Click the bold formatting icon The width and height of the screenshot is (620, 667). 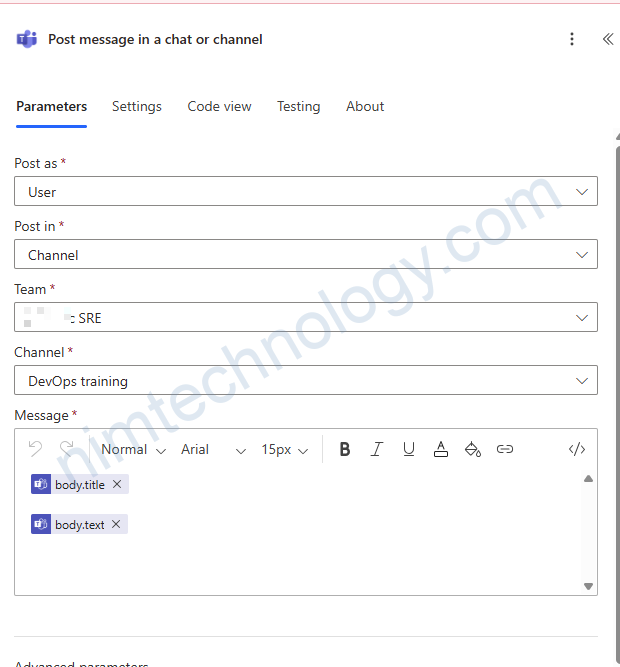point(345,450)
